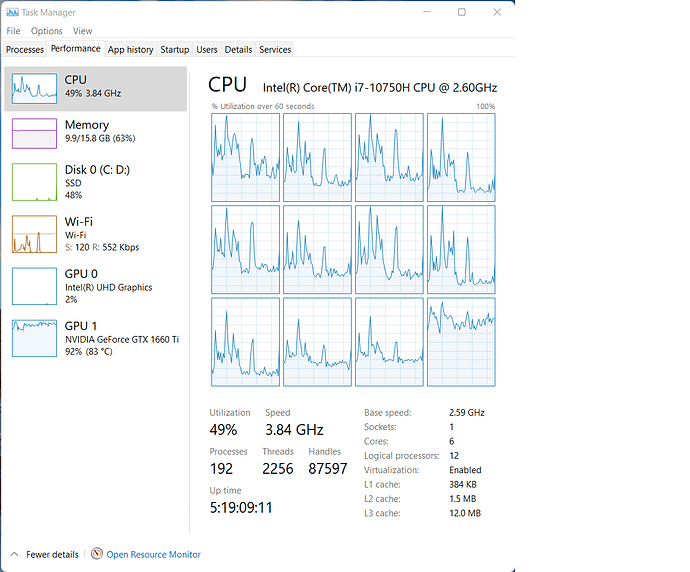Click the Threads count 2256
This screenshot has width=690, height=572.
point(278,469)
